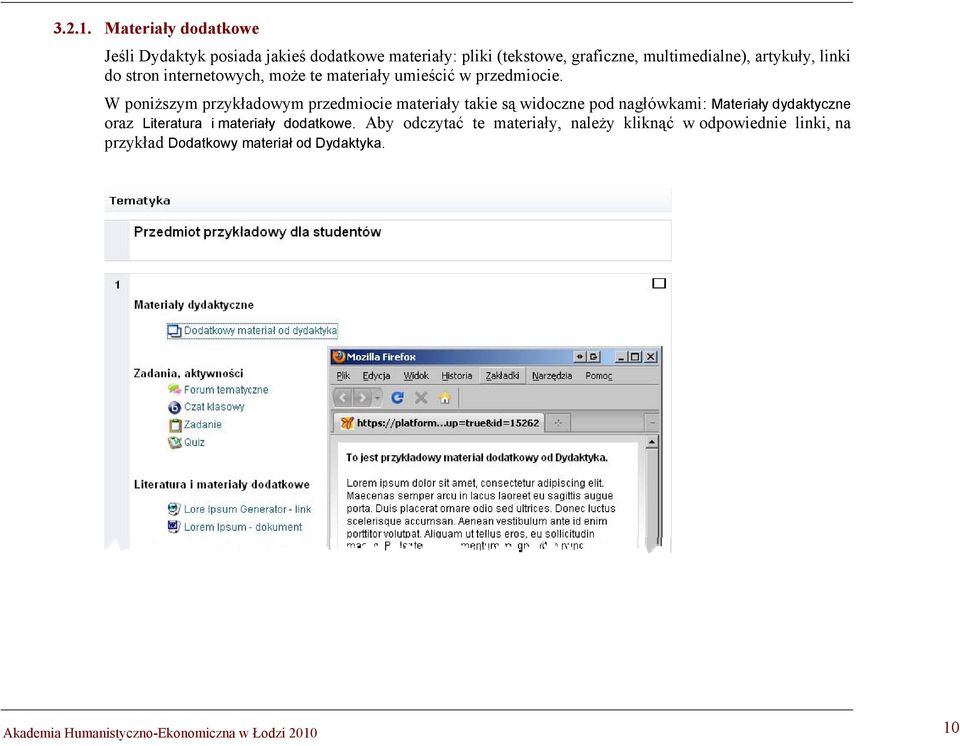Screen dimensions: 960x746
Task: Click the Czat klasowy chat icon
Action: [174, 407]
